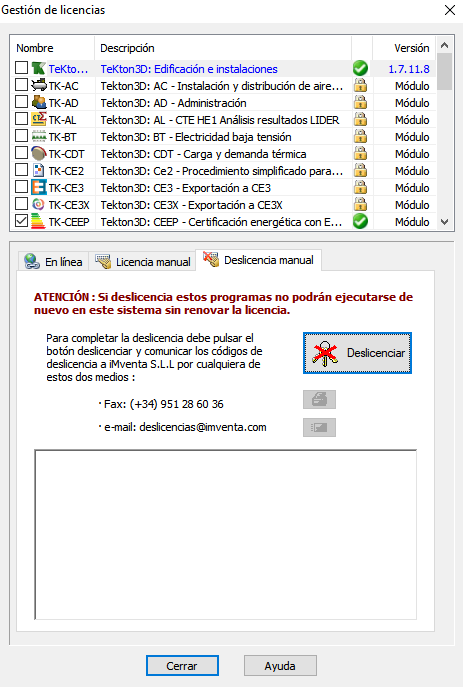Enable the TK-CE2 checkbox
Viewport: 463px width, 687px height.
21,170
